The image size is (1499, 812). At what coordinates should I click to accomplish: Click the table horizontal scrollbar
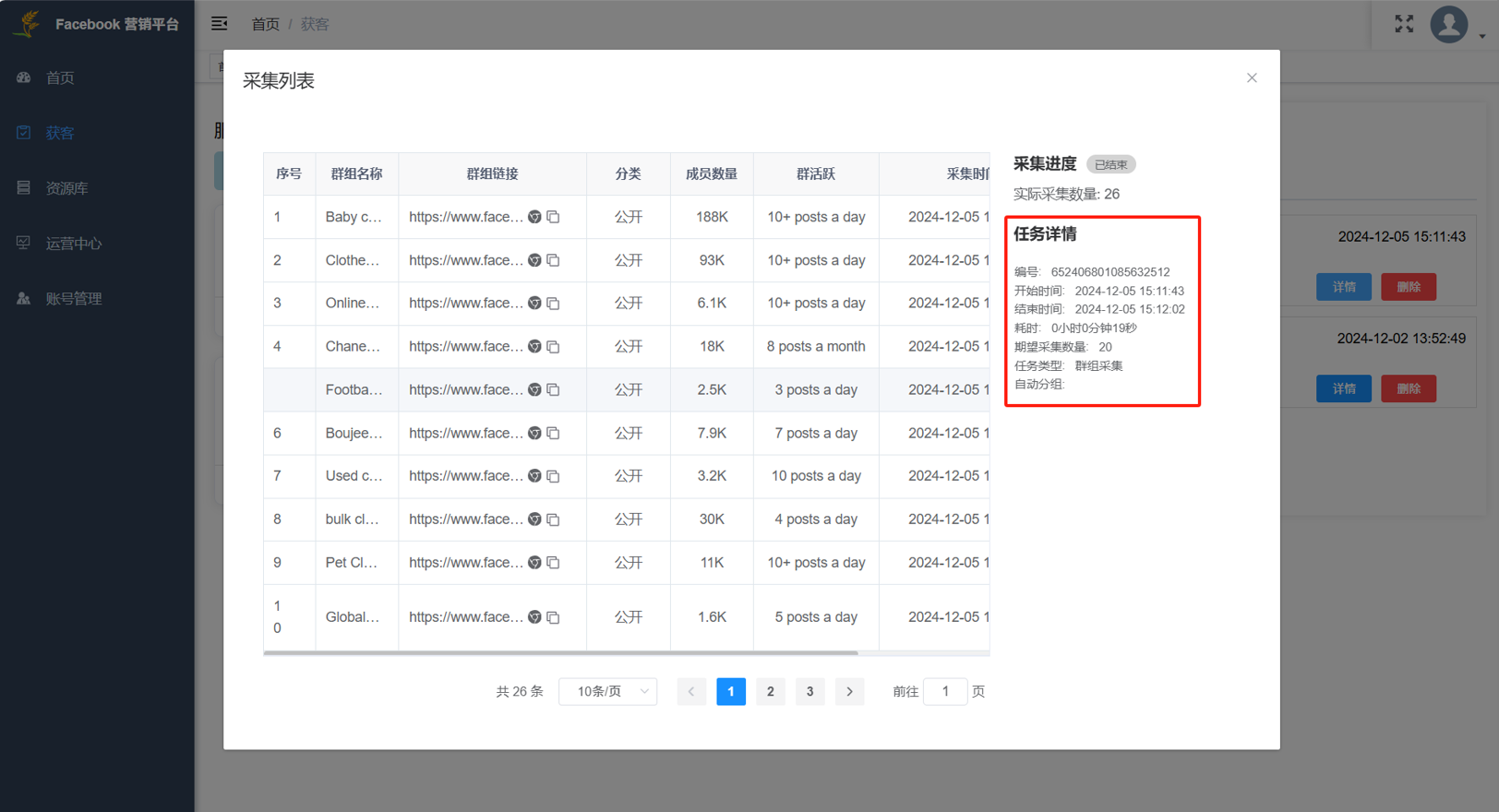[x=560, y=652]
